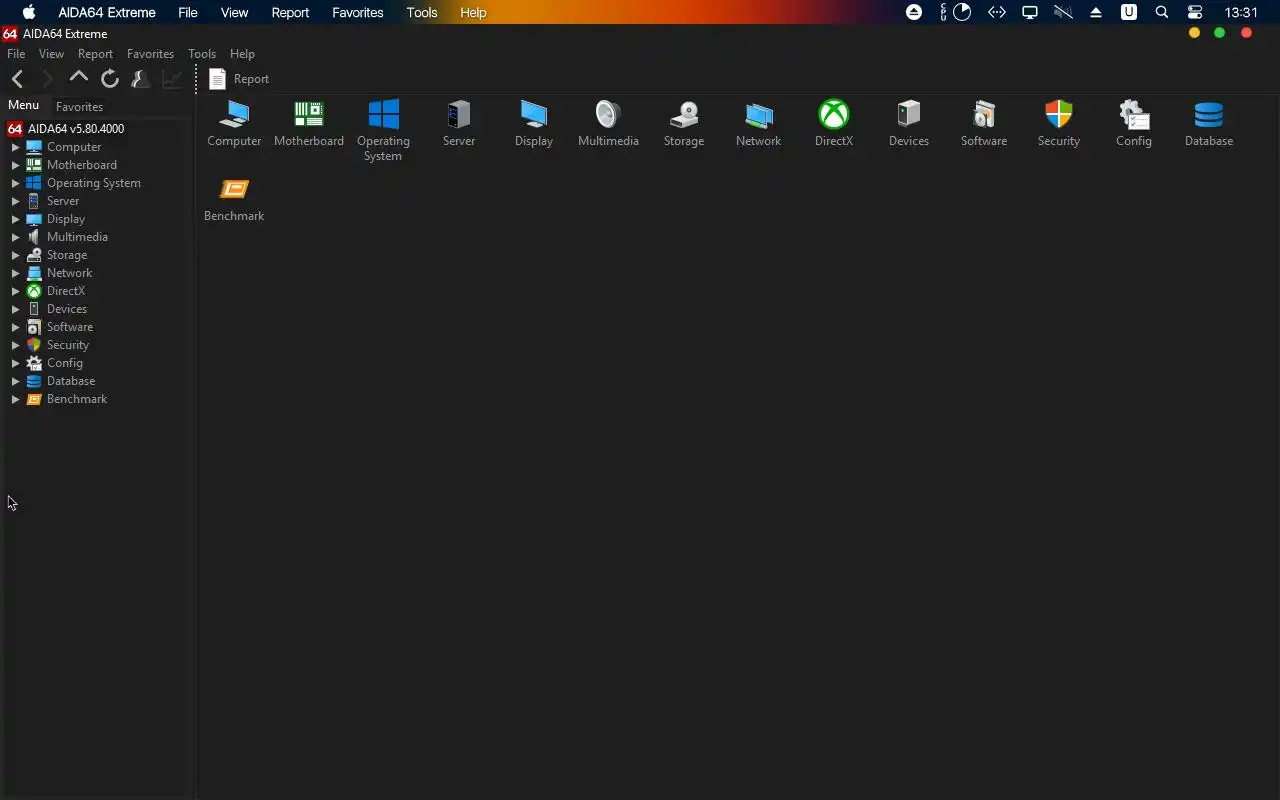Image resolution: width=1280 pixels, height=800 pixels.
Task: Open the Benchmark icon in main pane
Action: coord(234,190)
